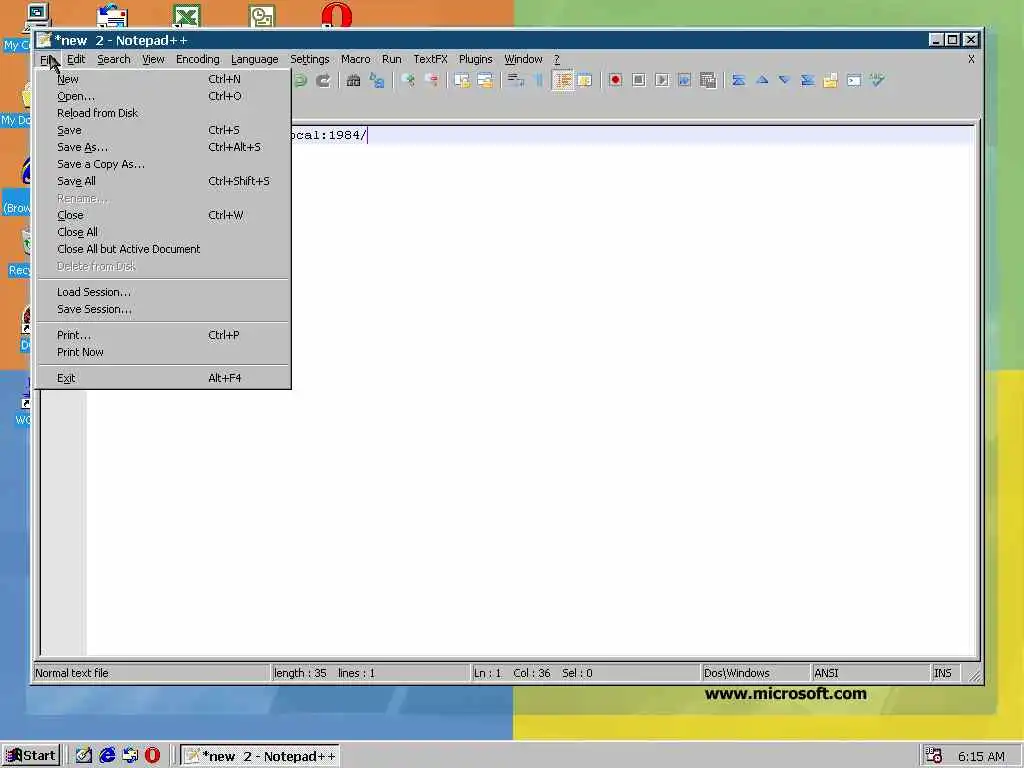This screenshot has width=1024, height=768.
Task: Open the Edit menu
Action: 76,59
